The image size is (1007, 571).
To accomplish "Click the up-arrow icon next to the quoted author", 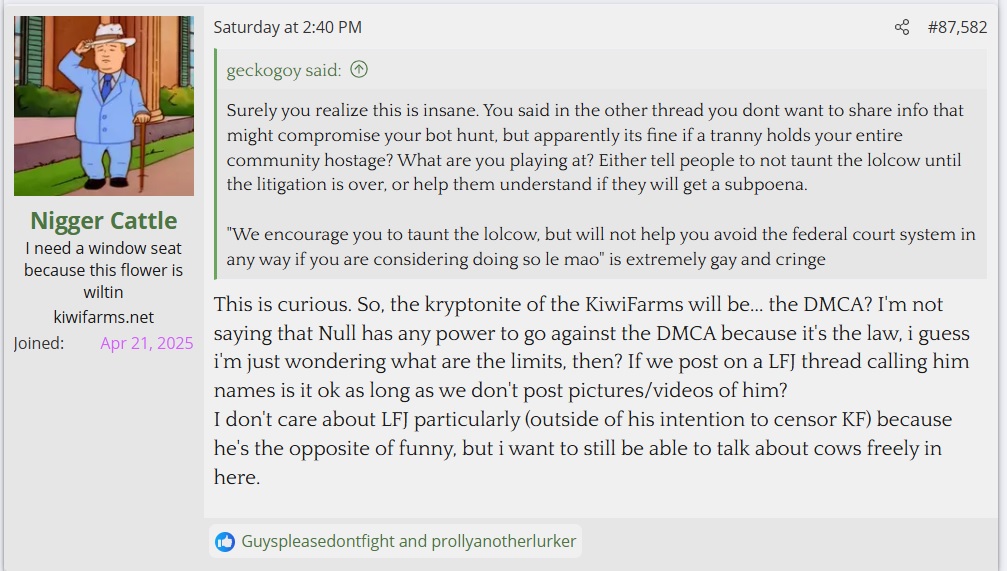I will pos(359,70).
